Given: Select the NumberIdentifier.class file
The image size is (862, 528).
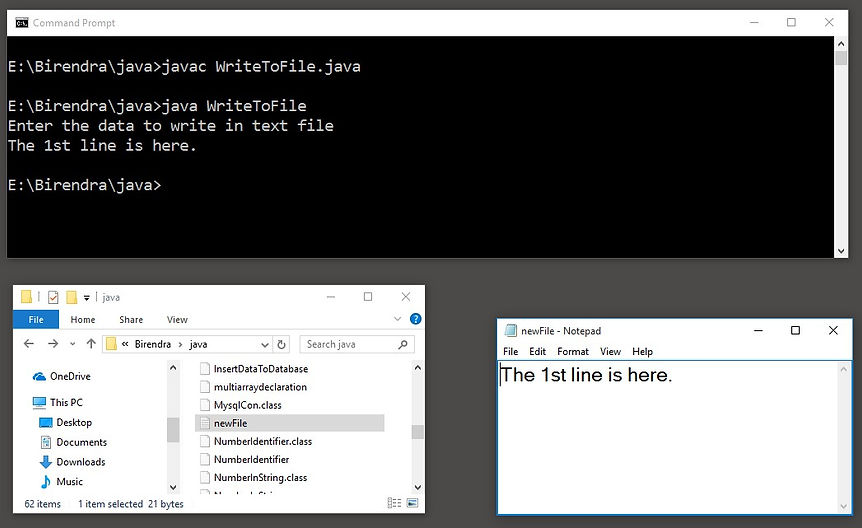Looking at the screenshot, I should click(263, 442).
